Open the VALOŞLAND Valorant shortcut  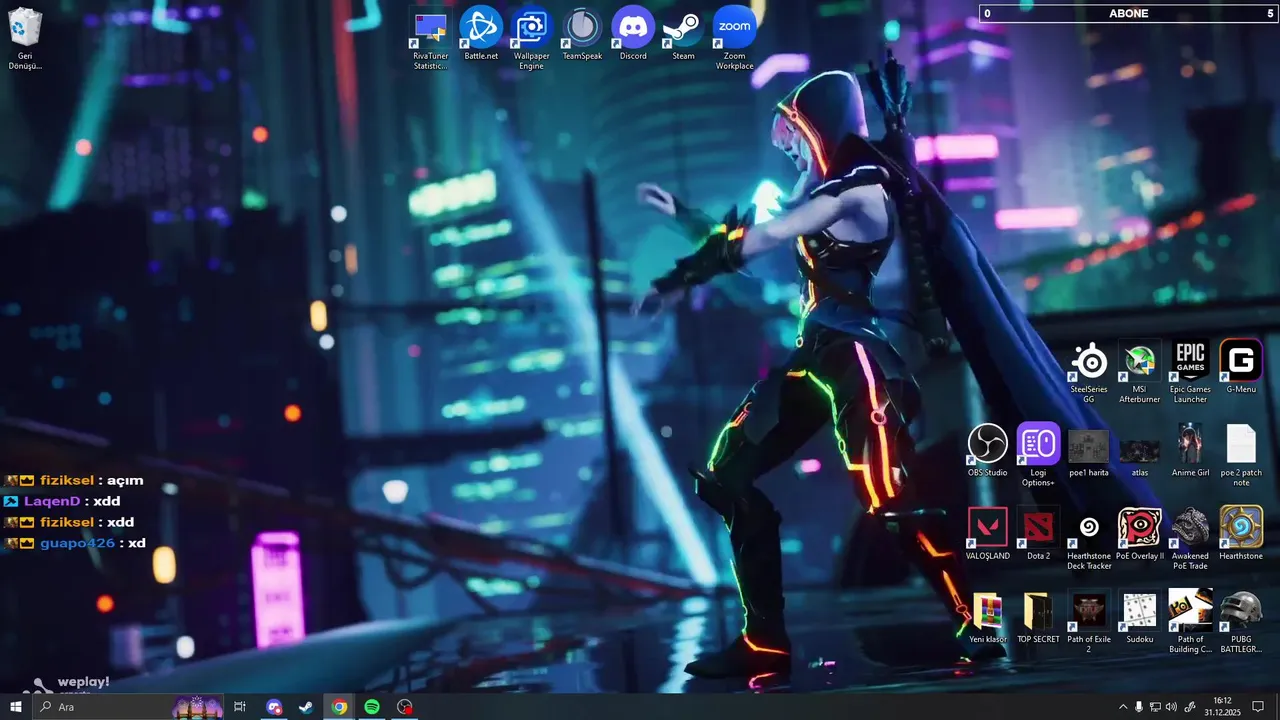click(x=988, y=533)
